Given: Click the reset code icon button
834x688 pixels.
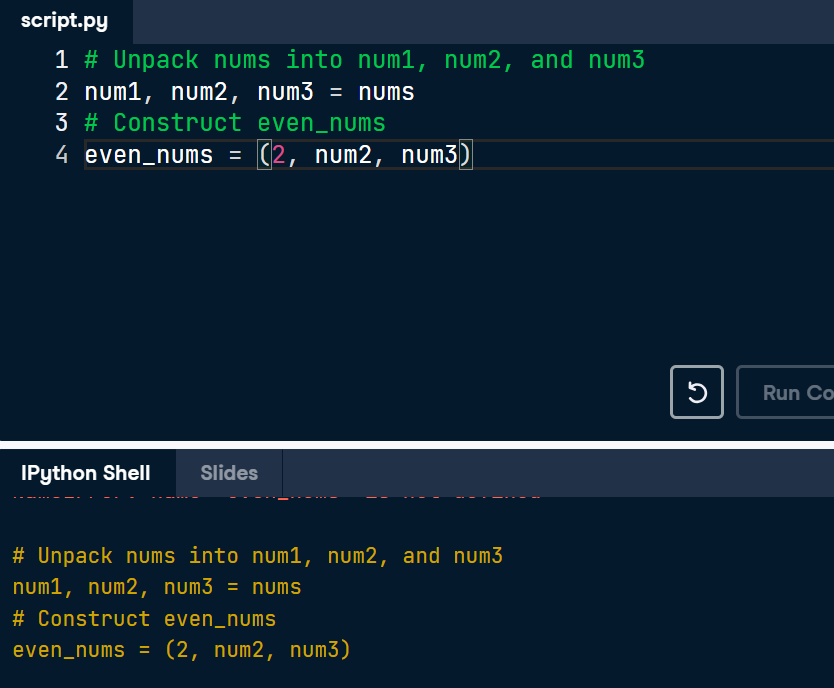Looking at the screenshot, I should 697,392.
